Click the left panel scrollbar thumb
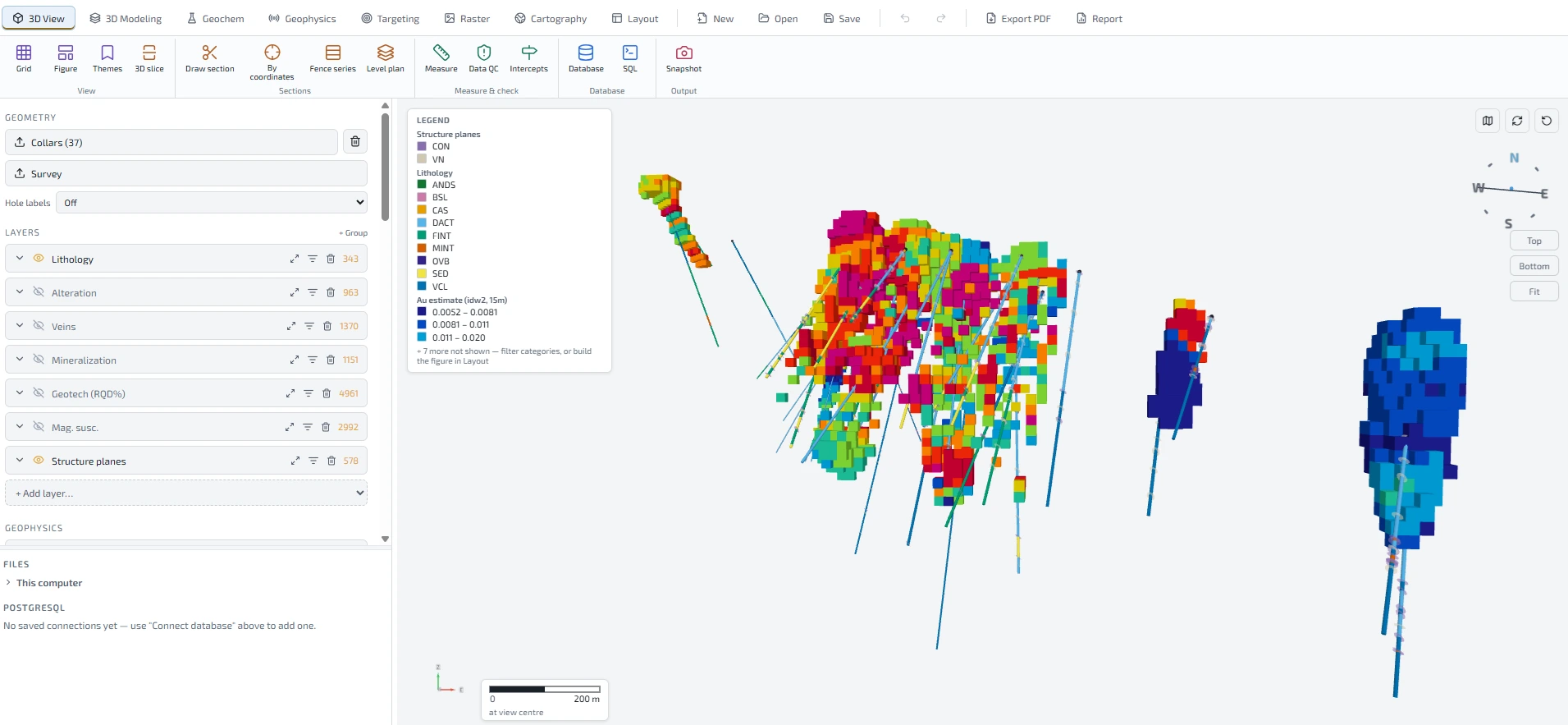The width and height of the screenshot is (1568, 725). pos(385,166)
